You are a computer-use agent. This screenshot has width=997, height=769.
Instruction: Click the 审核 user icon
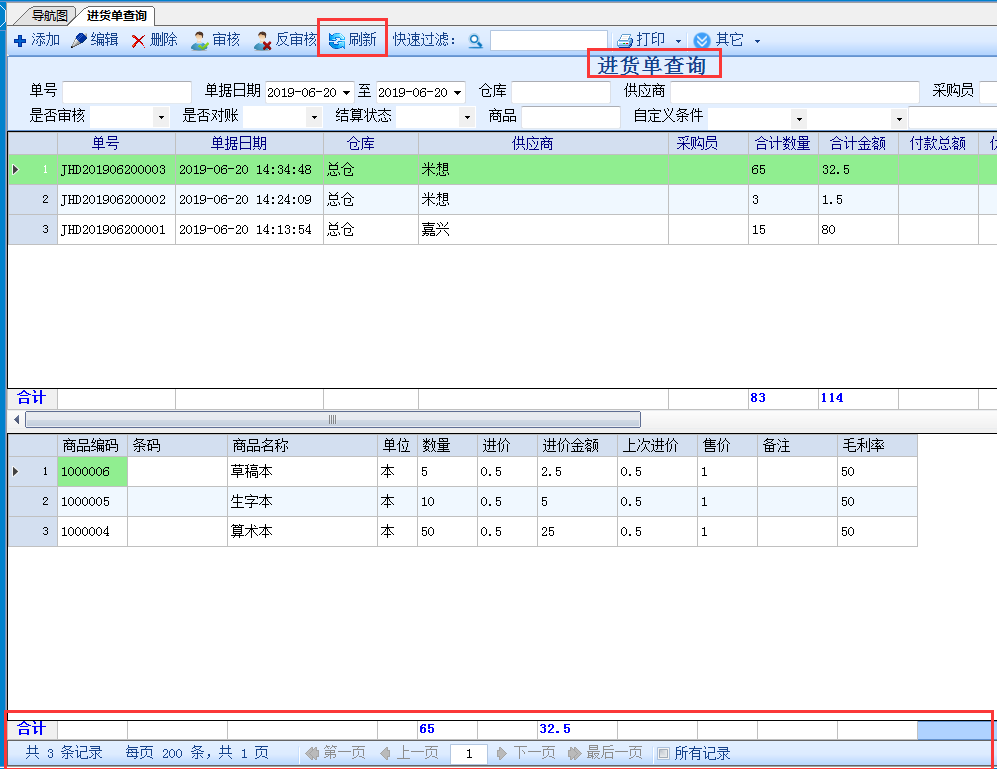(x=200, y=41)
